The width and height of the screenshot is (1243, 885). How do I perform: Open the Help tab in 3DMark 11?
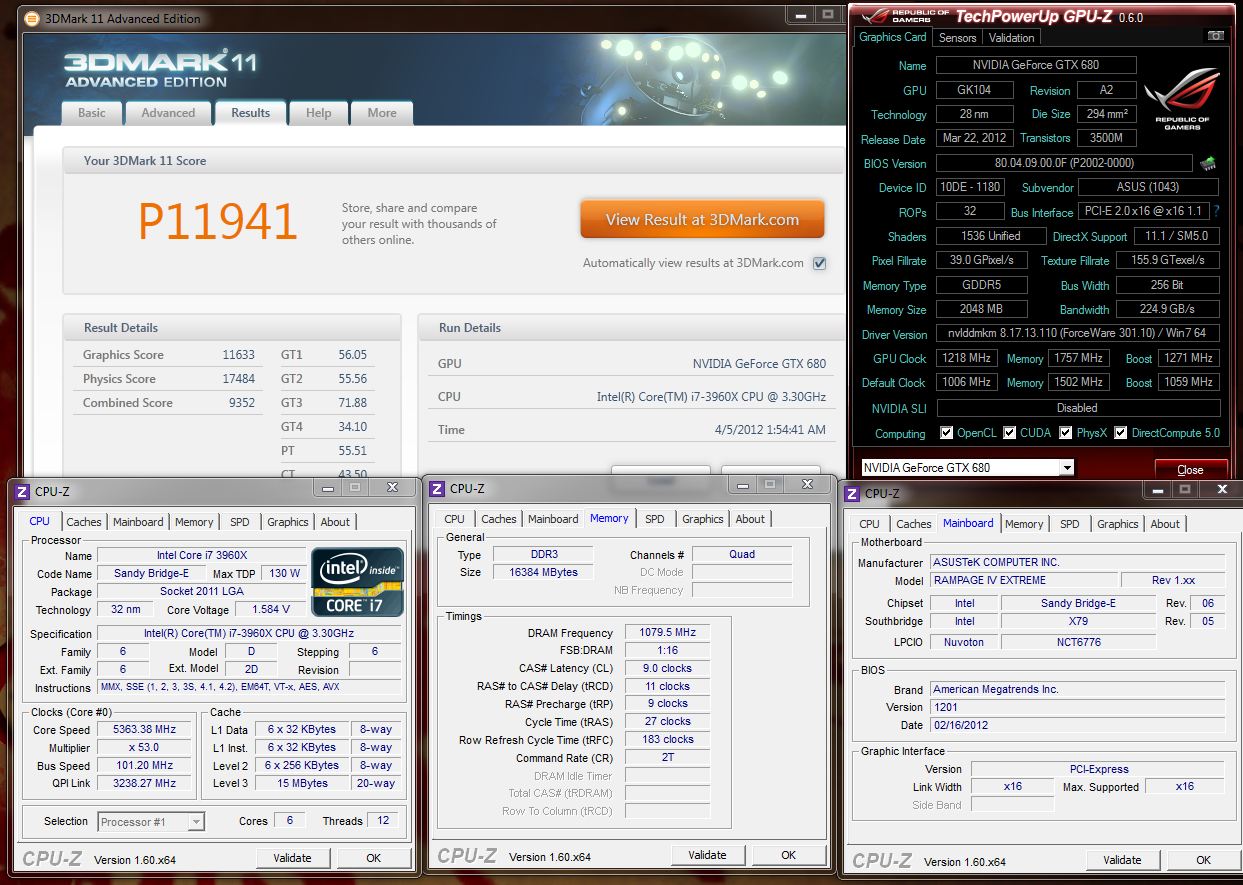tap(319, 113)
